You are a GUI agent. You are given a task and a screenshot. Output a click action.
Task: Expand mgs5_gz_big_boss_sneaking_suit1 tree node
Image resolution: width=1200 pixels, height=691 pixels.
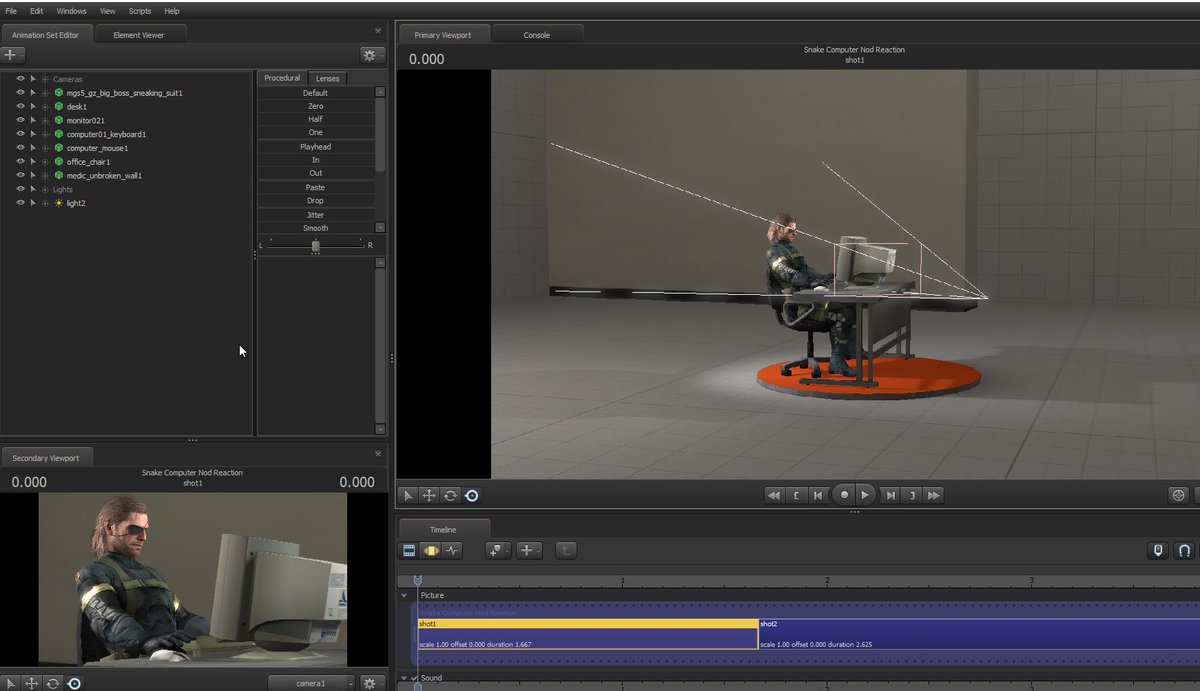coord(45,93)
